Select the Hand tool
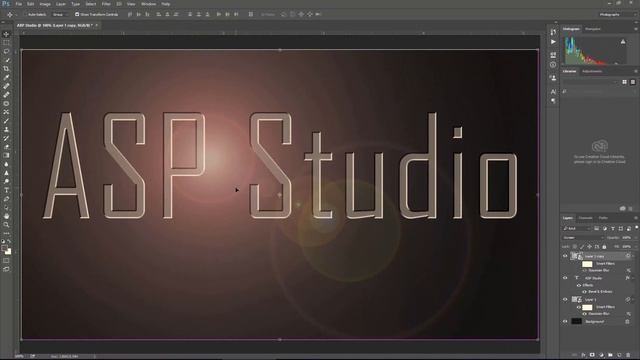Image resolution: width=640 pixels, height=360 pixels. click(6, 216)
